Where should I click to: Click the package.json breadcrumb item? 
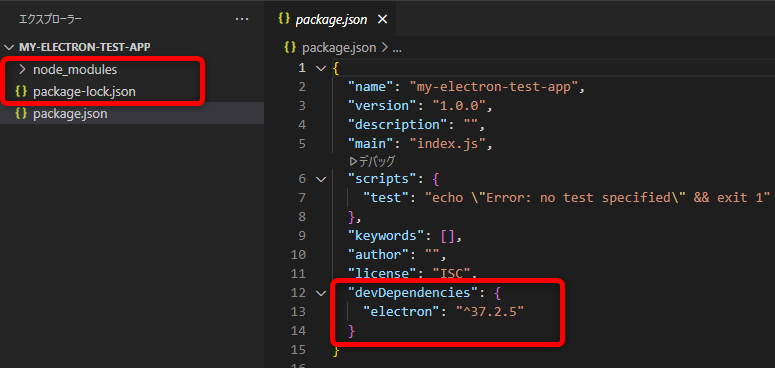(339, 48)
